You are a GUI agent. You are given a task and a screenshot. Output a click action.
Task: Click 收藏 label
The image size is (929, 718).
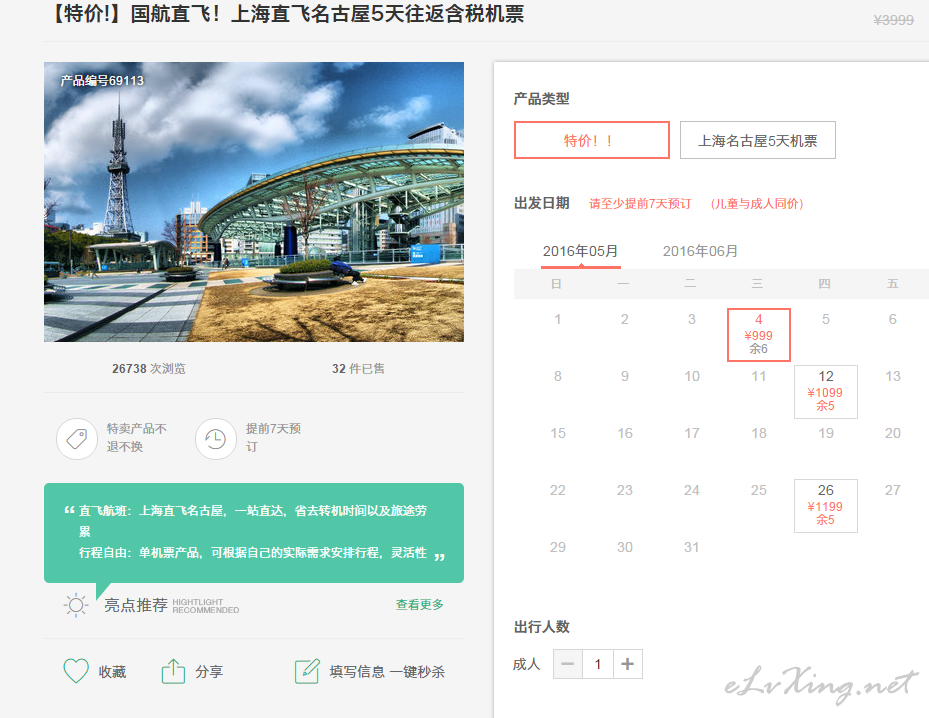[x=113, y=672]
